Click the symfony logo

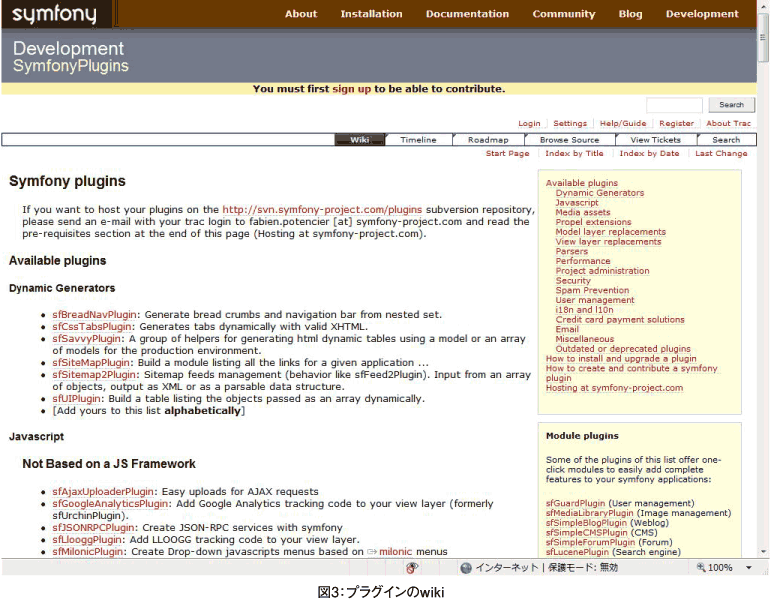55,14
